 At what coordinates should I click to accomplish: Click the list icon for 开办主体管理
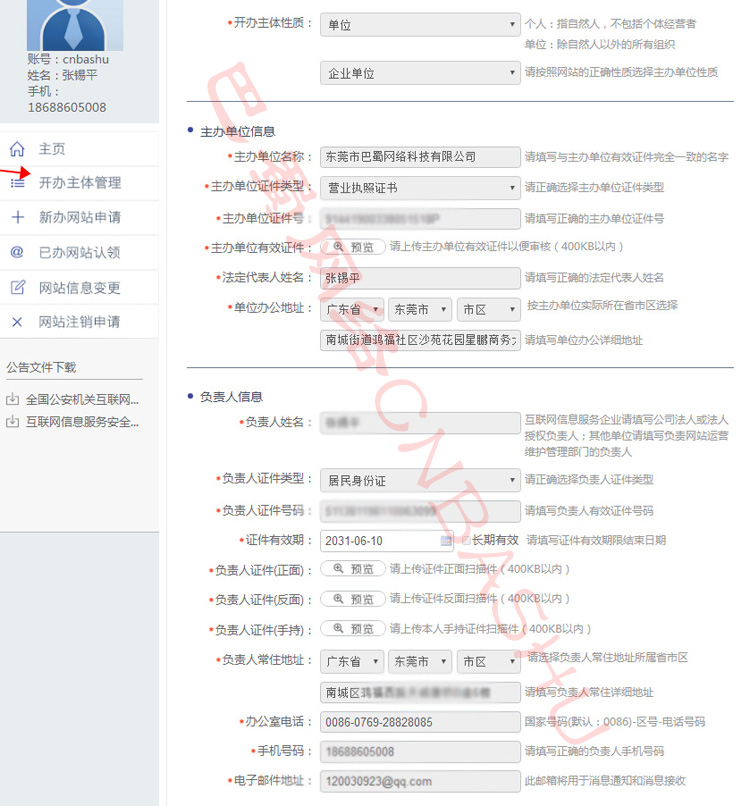point(17,183)
